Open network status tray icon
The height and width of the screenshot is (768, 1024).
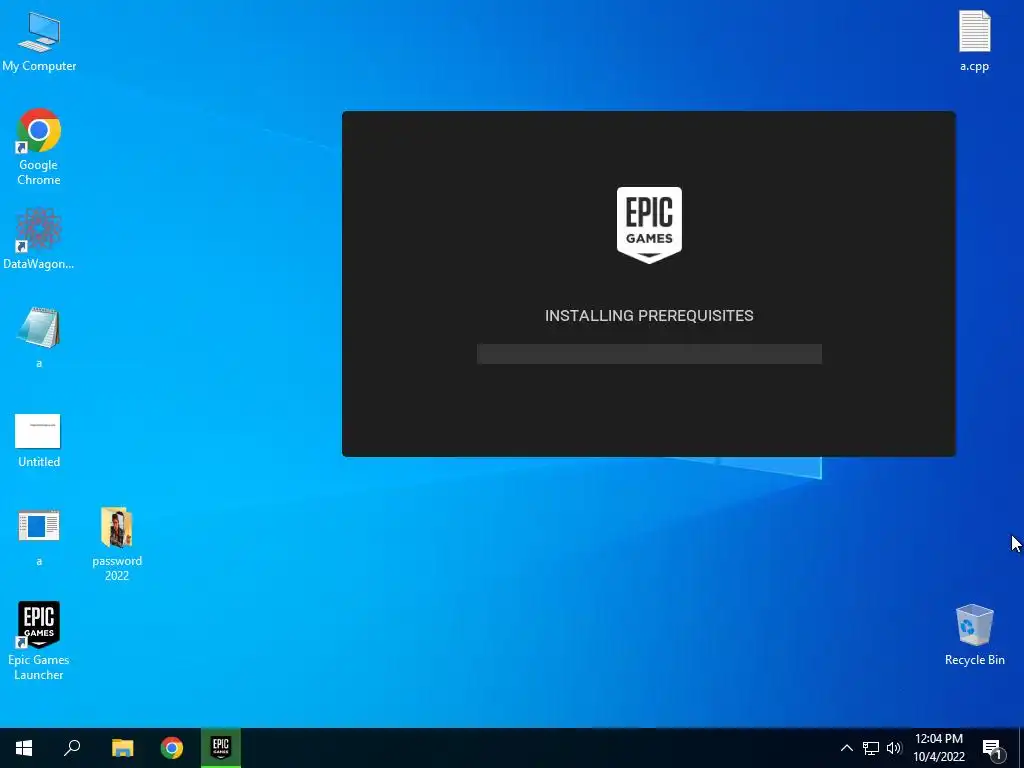[871, 748]
